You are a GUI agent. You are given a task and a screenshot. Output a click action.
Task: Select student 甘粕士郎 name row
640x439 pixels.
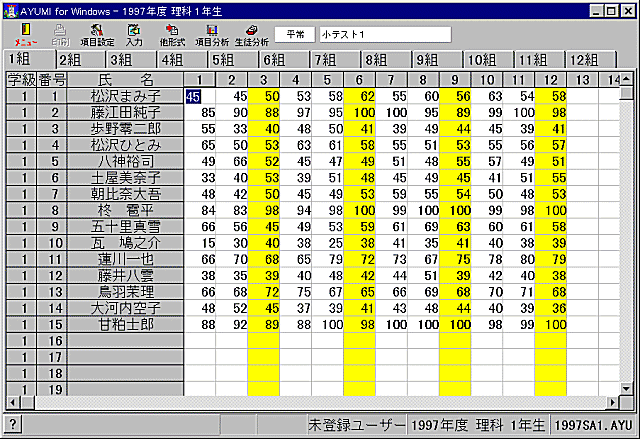pyautogui.click(x=126, y=324)
